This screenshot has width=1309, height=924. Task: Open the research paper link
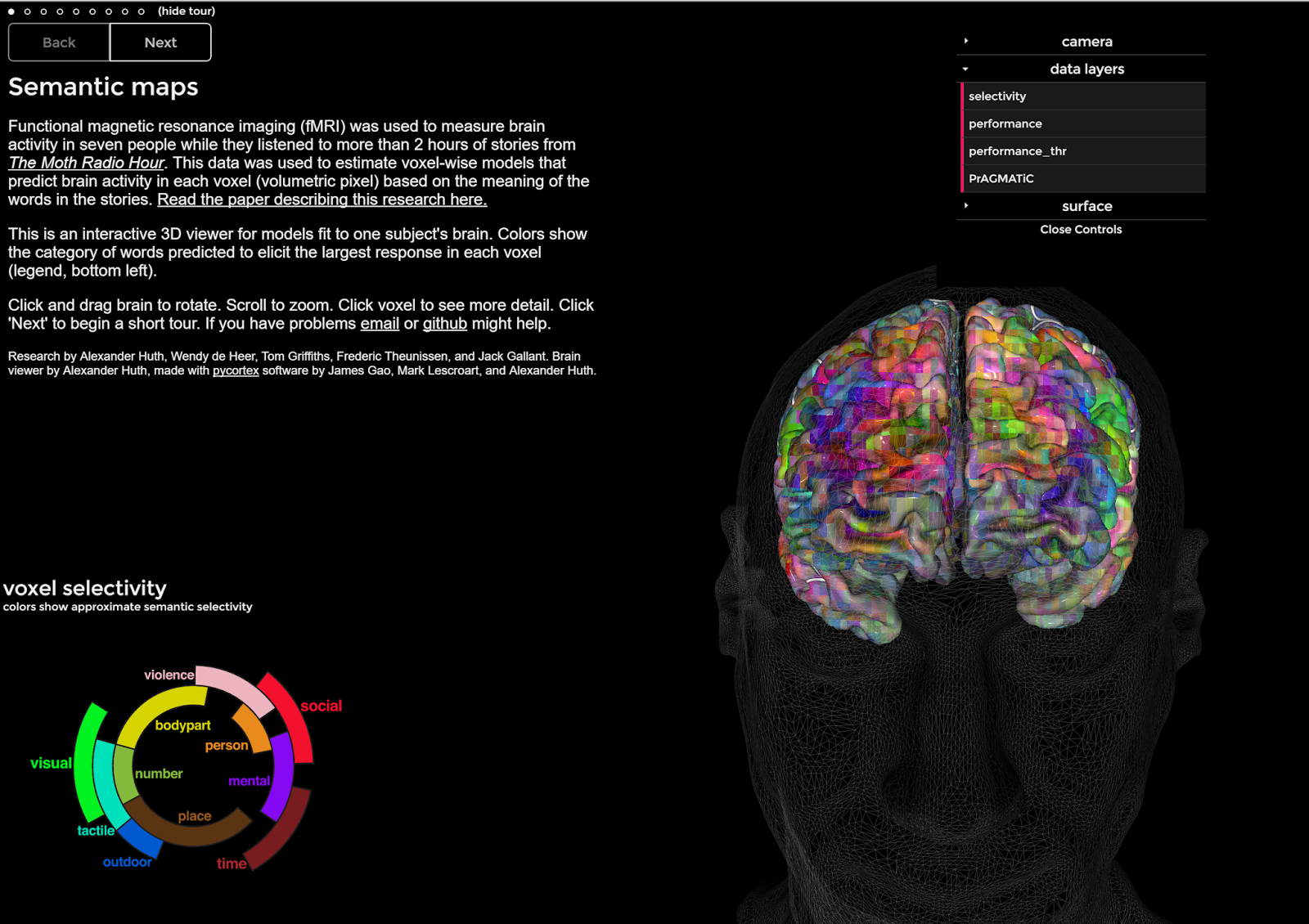[322, 200]
